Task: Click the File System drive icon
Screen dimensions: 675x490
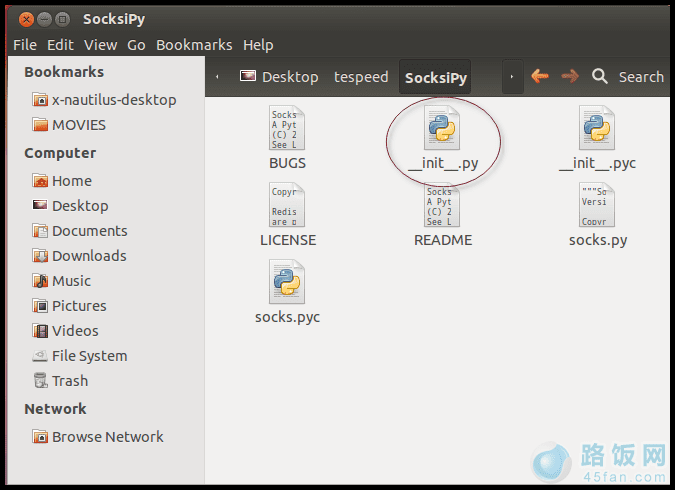Action: click(x=40, y=356)
